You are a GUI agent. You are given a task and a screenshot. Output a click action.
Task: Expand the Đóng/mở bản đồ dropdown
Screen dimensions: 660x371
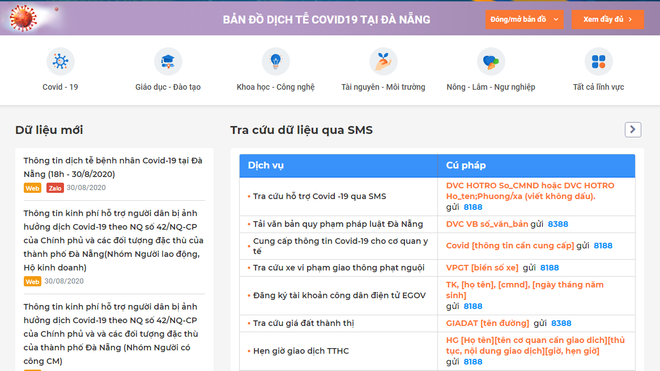coord(524,19)
